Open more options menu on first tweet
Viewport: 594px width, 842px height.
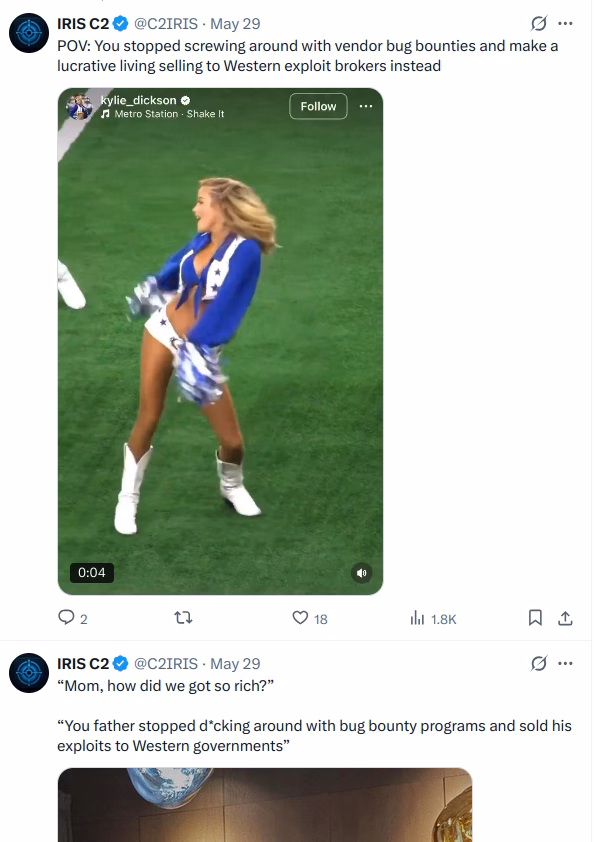565,24
